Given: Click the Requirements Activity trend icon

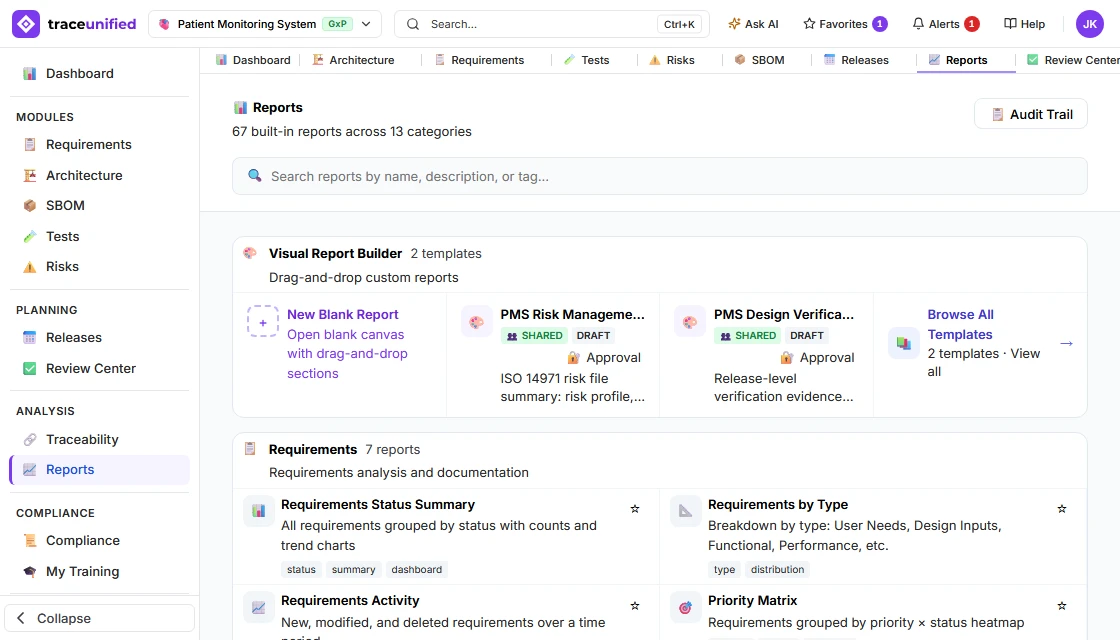Looking at the screenshot, I should coord(259,607).
